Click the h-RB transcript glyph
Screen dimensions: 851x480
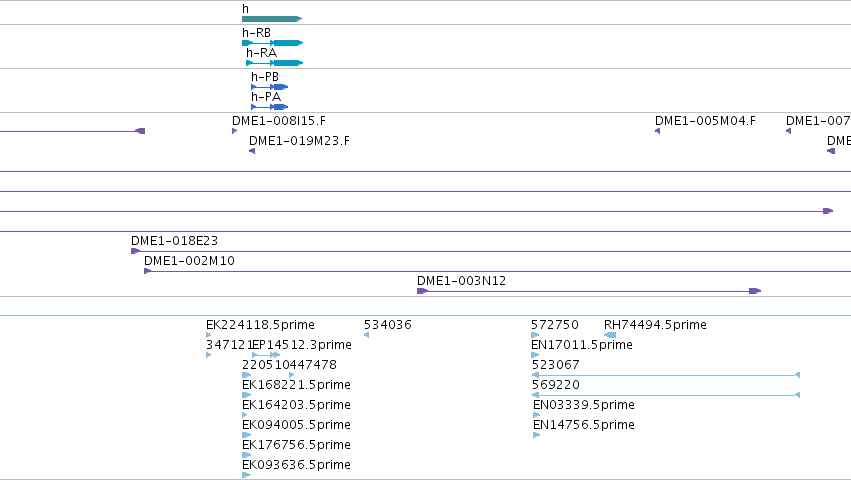click(x=272, y=43)
